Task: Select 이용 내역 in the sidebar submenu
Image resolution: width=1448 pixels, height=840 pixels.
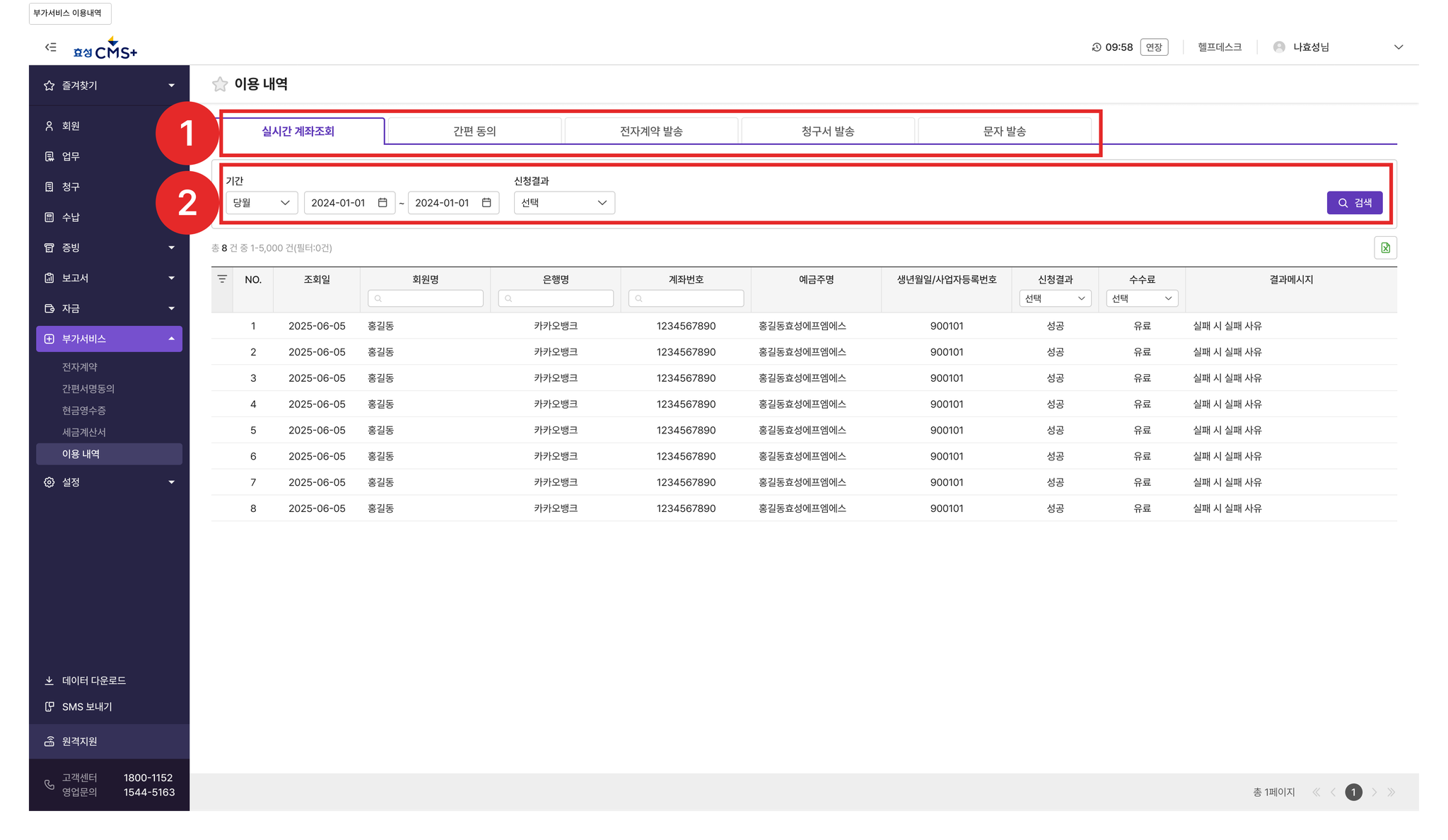Action: [109, 454]
